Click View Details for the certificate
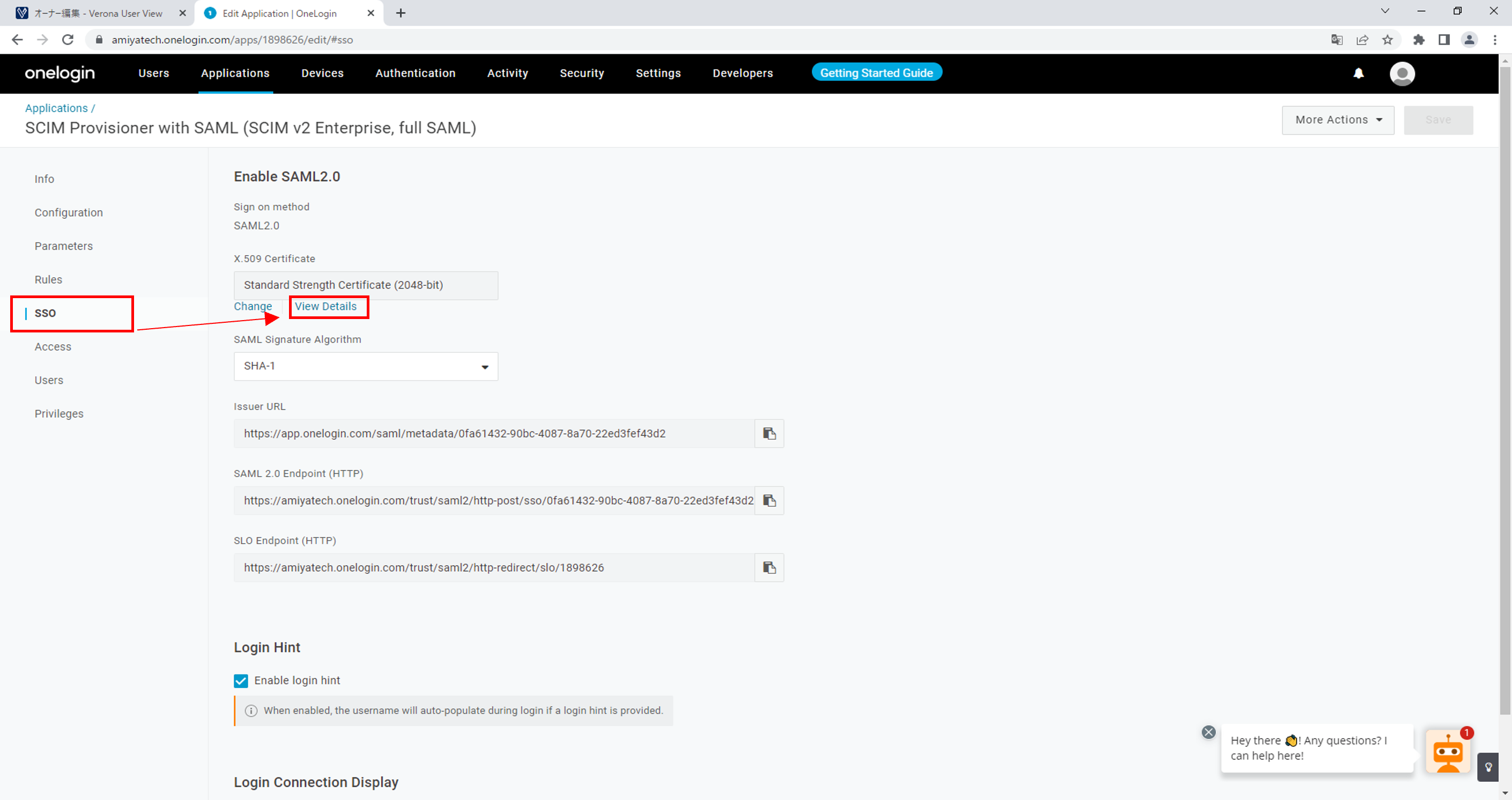The width and height of the screenshot is (1512, 800). point(326,306)
